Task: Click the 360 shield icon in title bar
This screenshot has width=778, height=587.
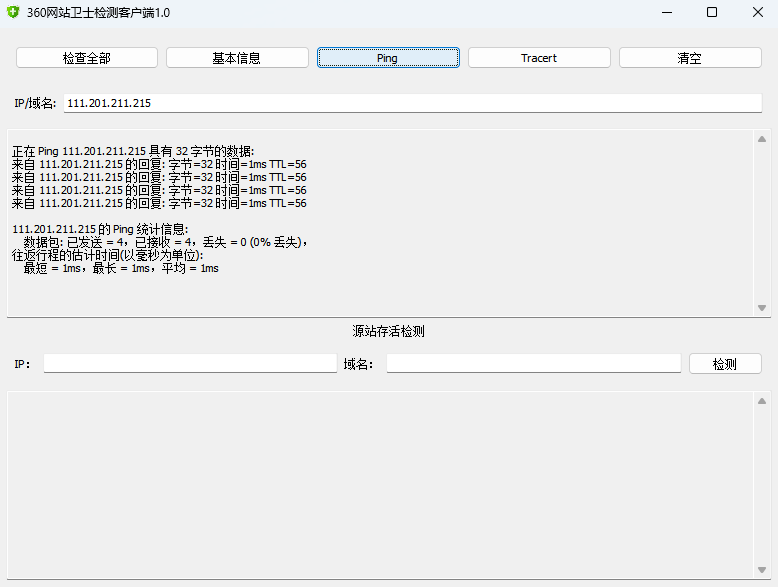Action: click(x=13, y=12)
